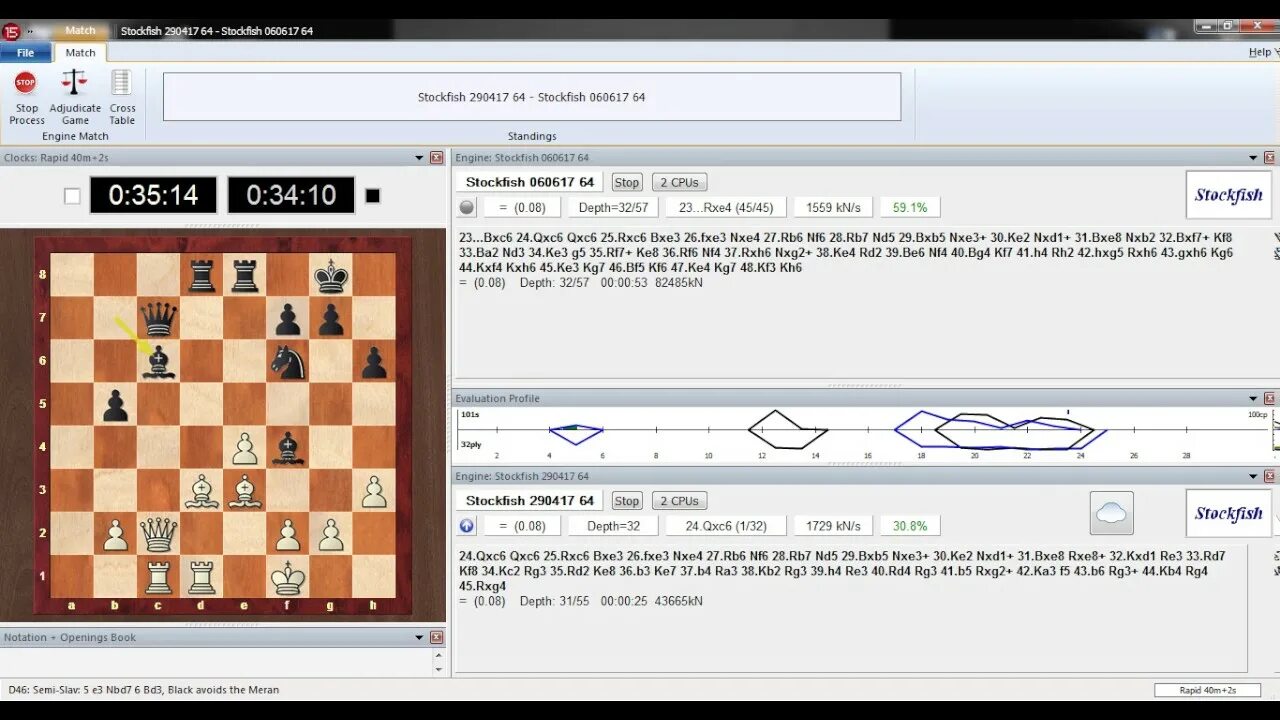Image resolution: width=1280 pixels, height=720 pixels.
Task: Stop the Stockfish 290417 engine
Action: [627, 501]
